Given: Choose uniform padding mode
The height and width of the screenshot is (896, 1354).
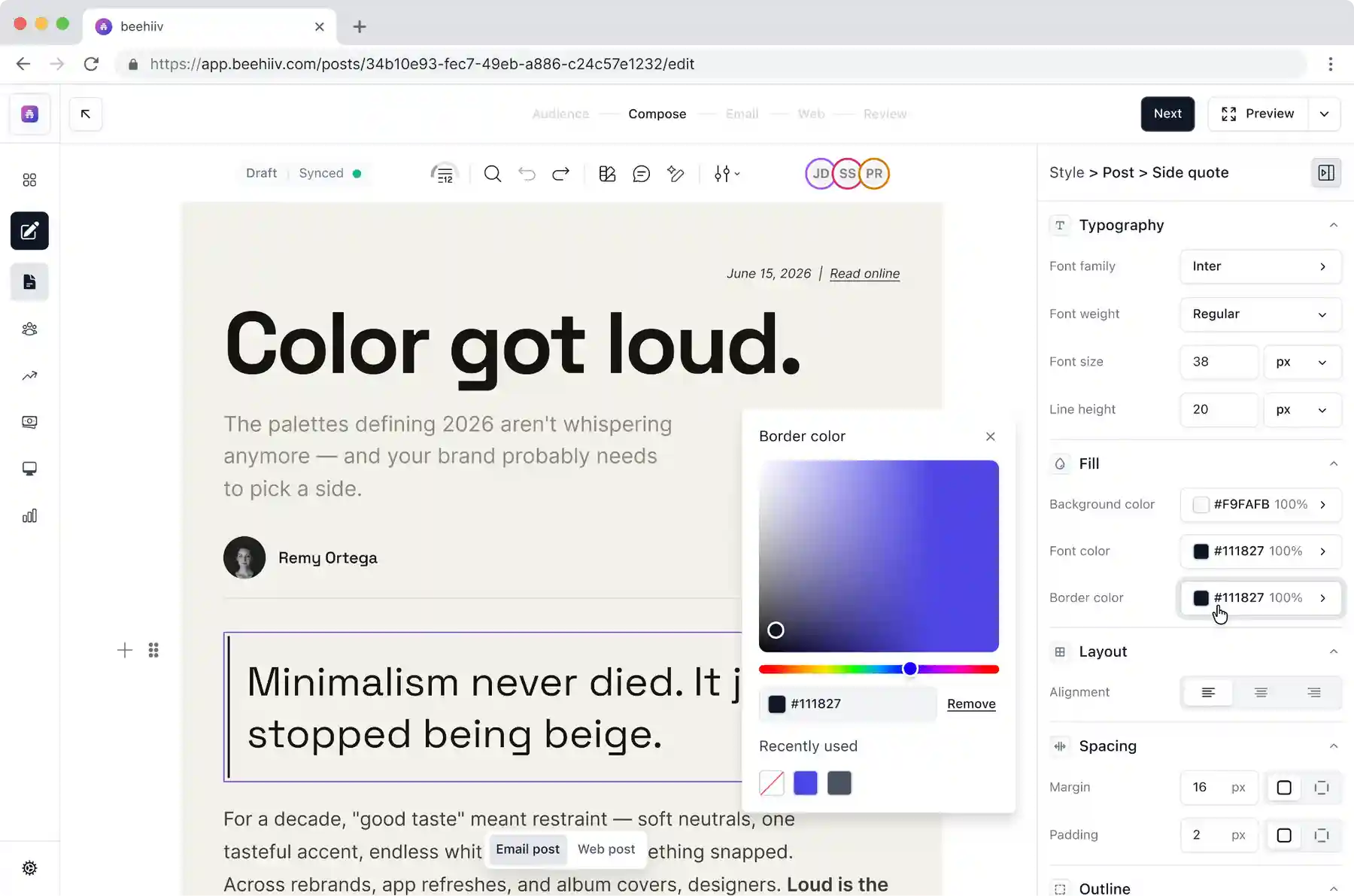Looking at the screenshot, I should tap(1284, 835).
